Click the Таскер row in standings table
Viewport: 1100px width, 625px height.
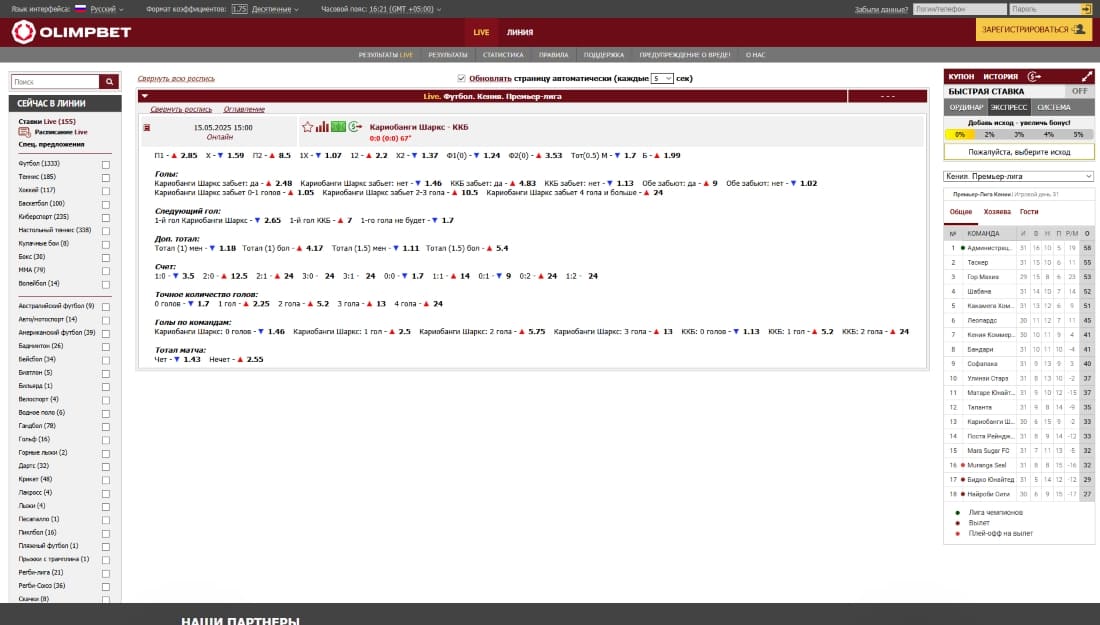coord(1019,262)
